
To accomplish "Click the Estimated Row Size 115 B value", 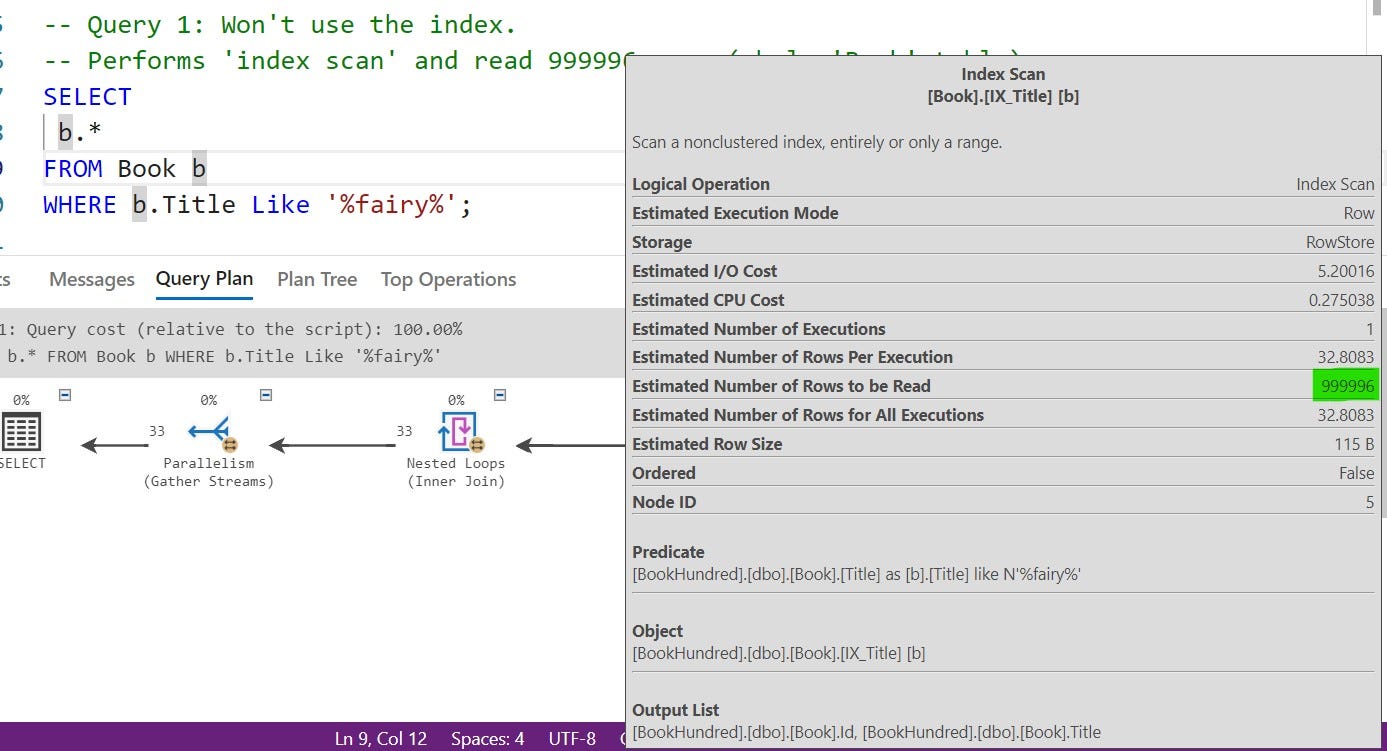I will coord(1355,444).
